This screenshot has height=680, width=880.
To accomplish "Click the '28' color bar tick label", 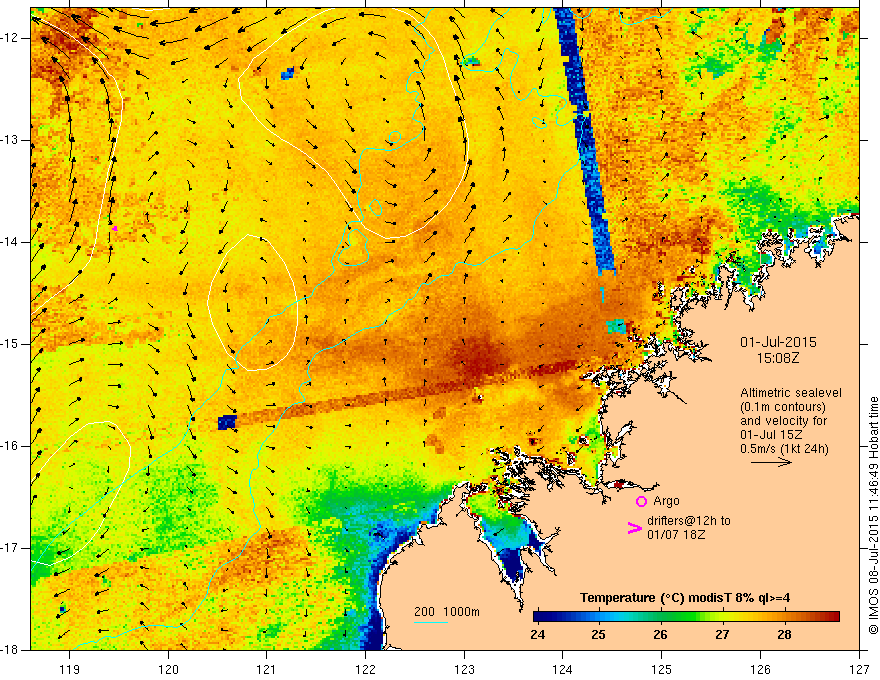I will 784,635.
